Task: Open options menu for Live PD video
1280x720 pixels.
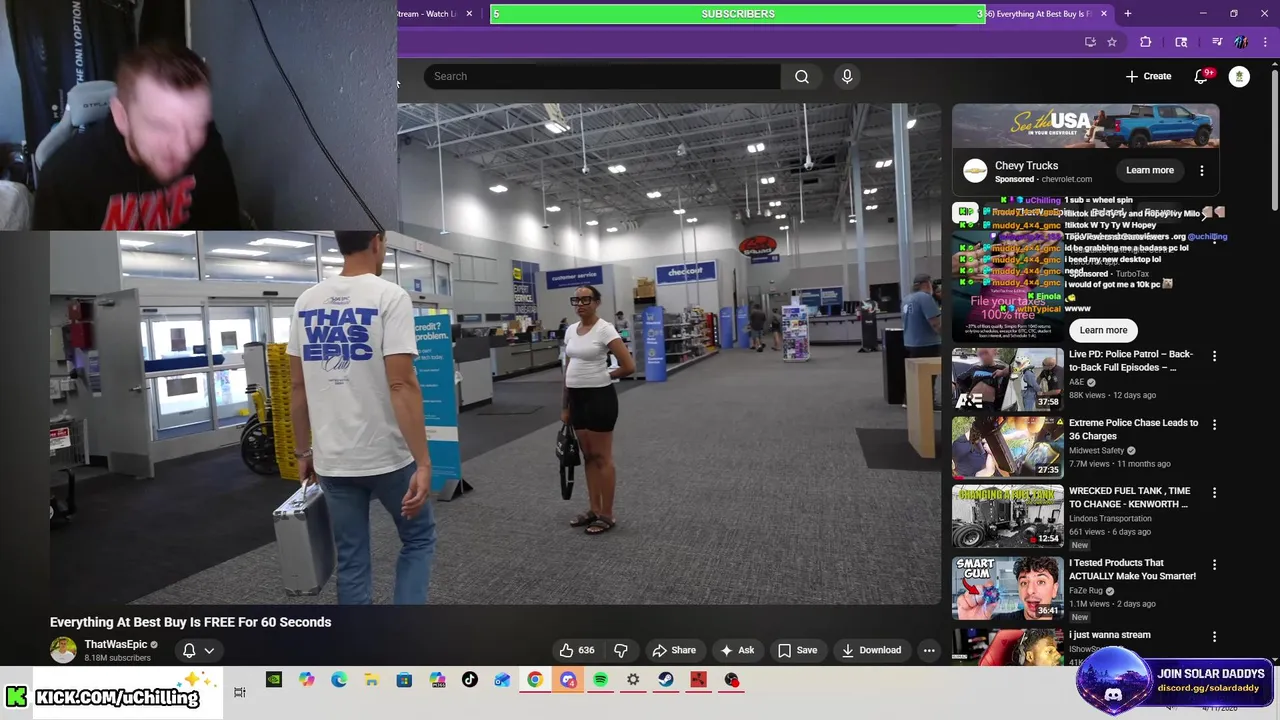Action: coord(1214,356)
